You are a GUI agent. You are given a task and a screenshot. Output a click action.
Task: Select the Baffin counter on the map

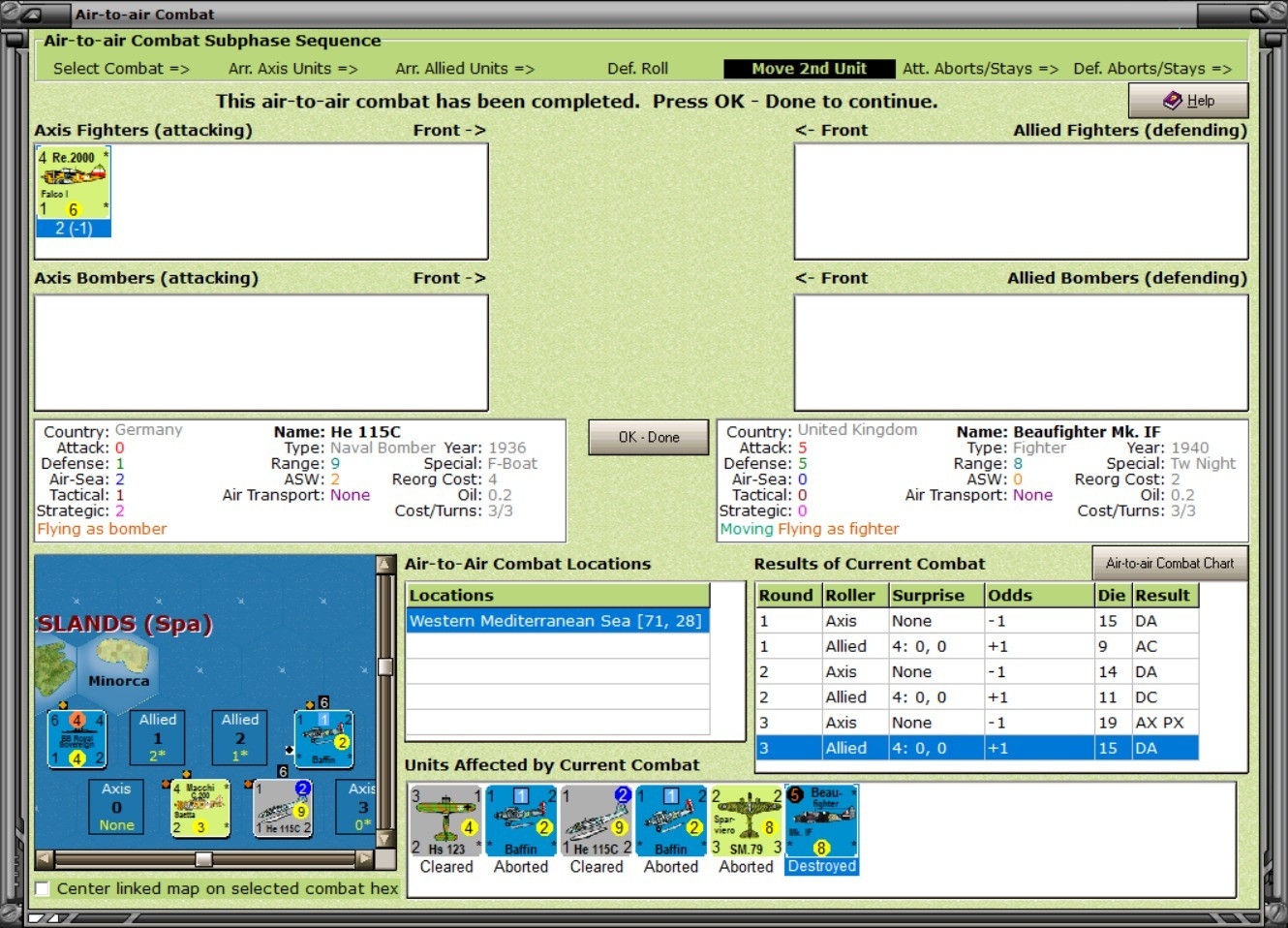tap(323, 739)
